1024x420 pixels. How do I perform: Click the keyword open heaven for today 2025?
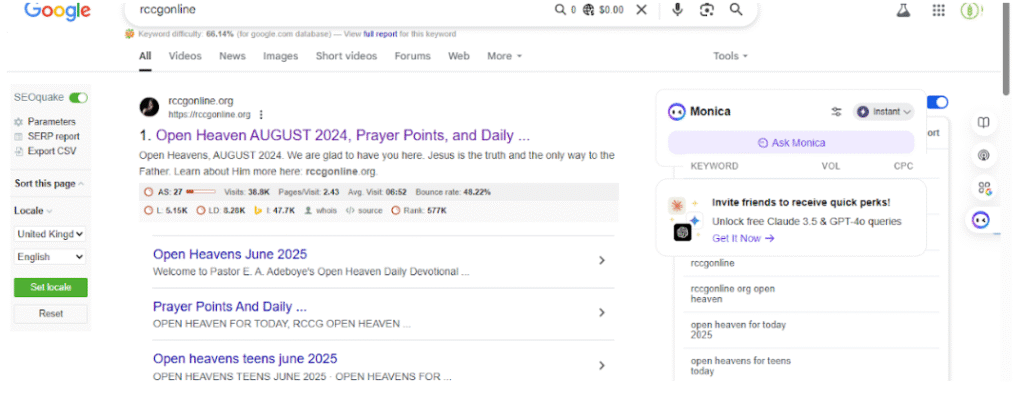click(x=739, y=330)
